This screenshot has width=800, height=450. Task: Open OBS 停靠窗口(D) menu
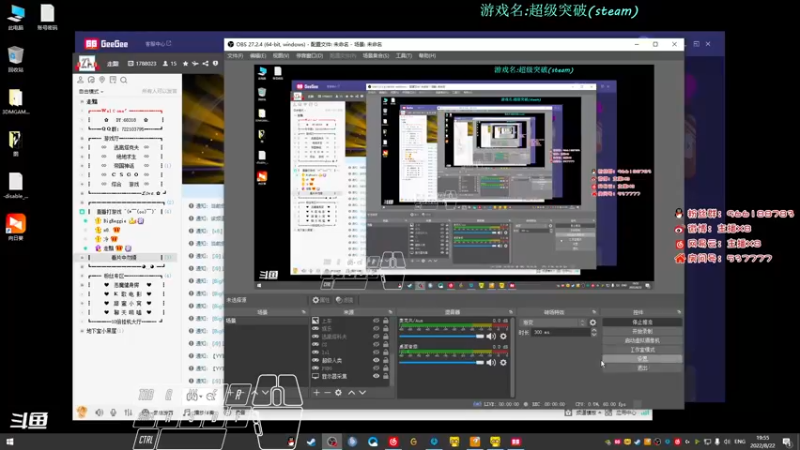coord(309,56)
